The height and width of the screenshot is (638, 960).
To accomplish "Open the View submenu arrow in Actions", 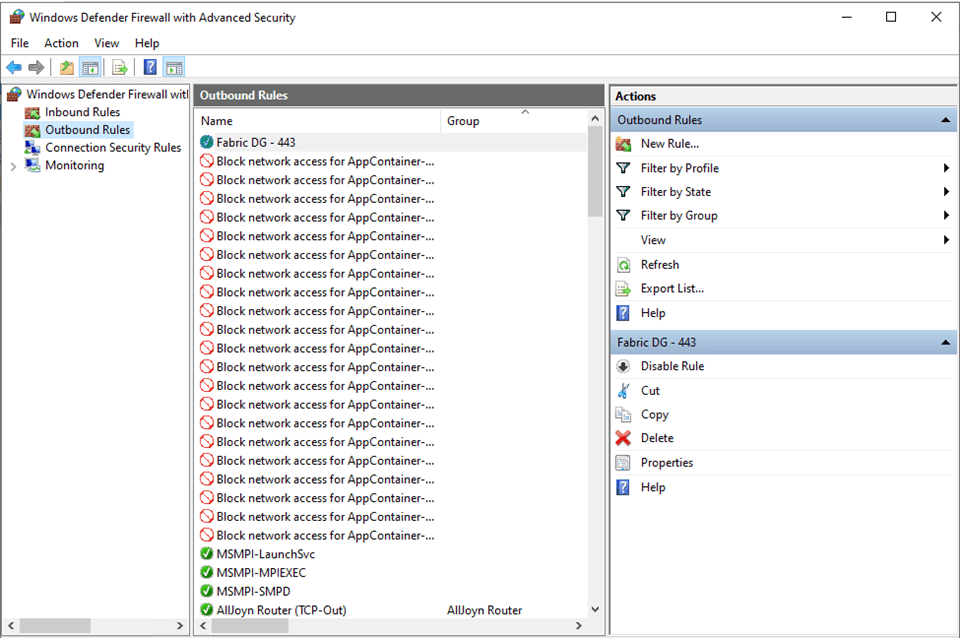I will pyautogui.click(x=946, y=240).
